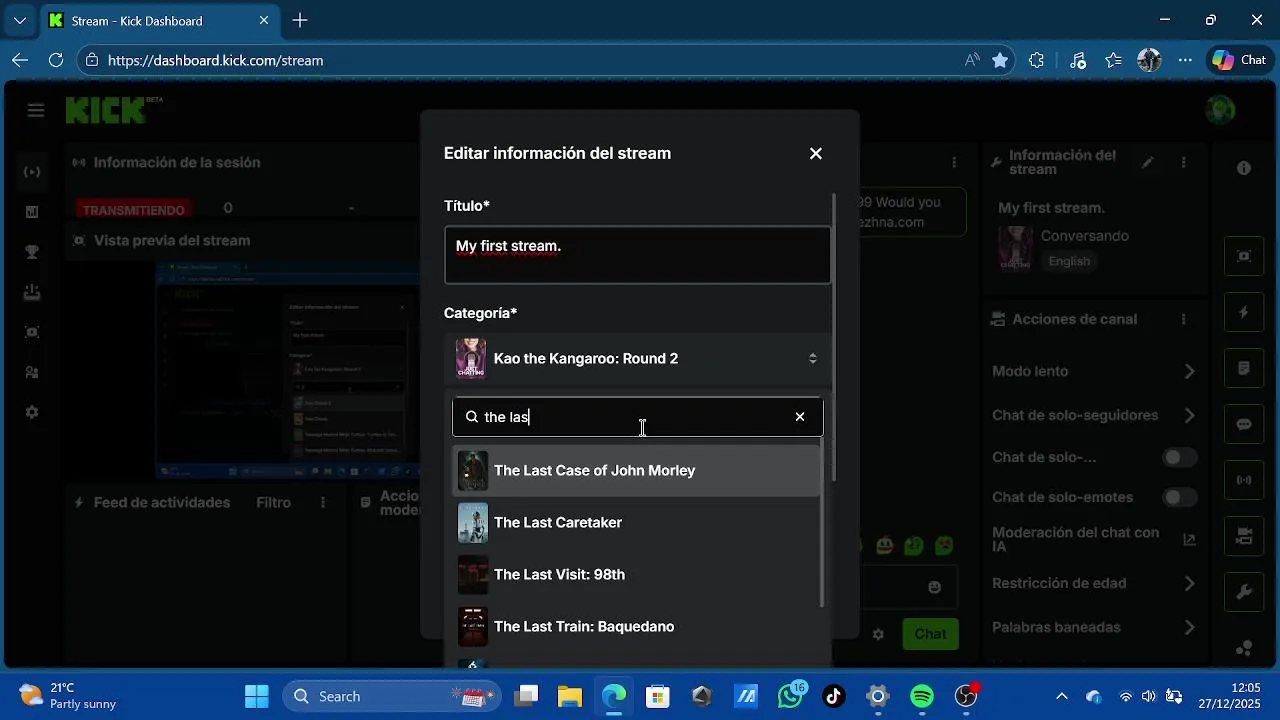Pick The Last Train: Baquedano category
The height and width of the screenshot is (720, 1280).
pos(637,626)
